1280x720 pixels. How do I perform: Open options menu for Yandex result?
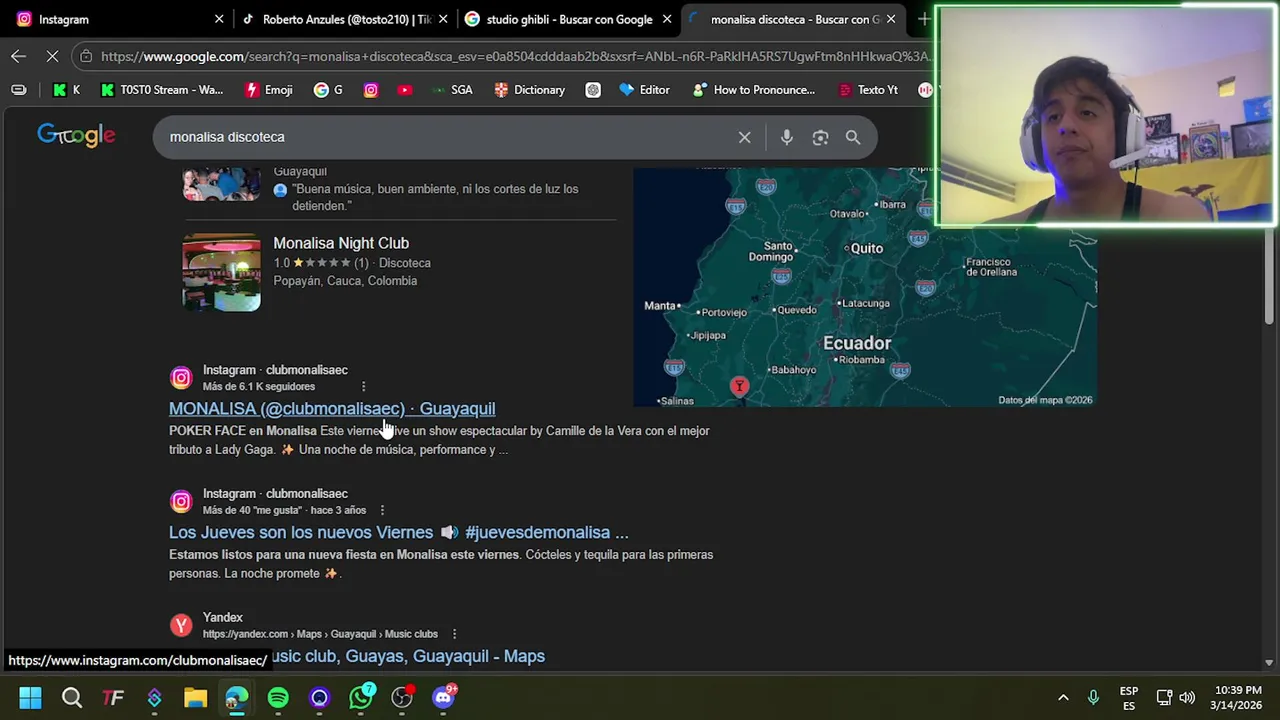pyautogui.click(x=454, y=634)
